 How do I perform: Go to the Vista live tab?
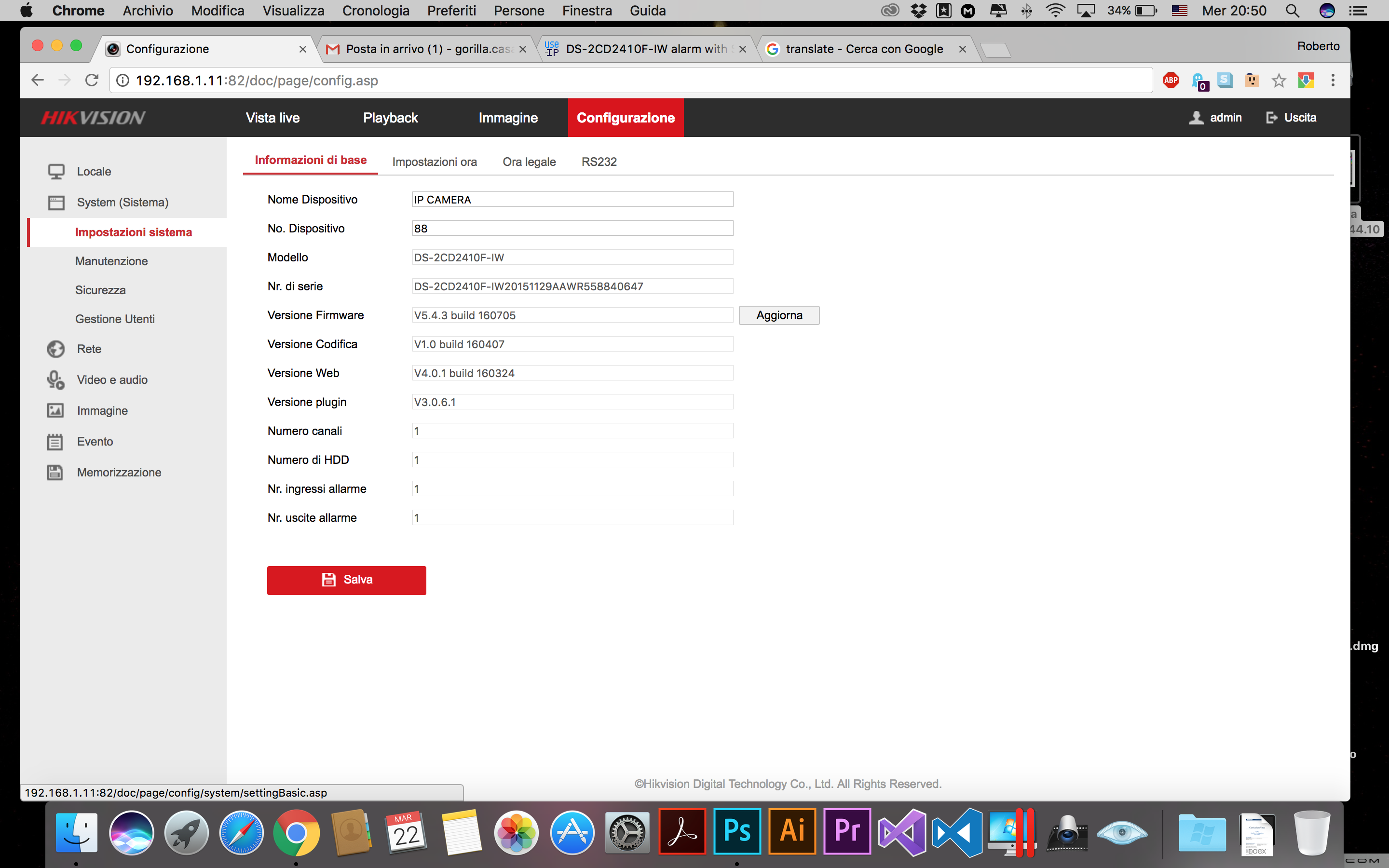pyautogui.click(x=272, y=118)
